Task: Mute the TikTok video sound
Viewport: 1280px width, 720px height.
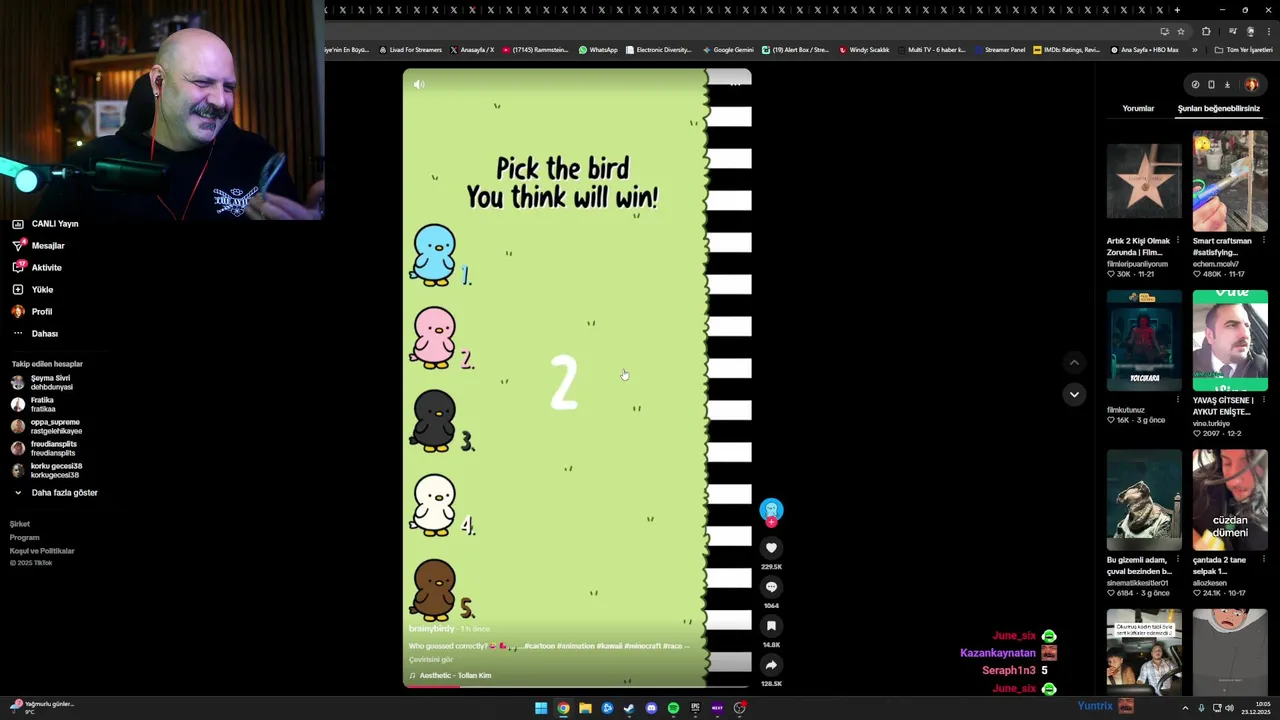Action: click(x=419, y=84)
